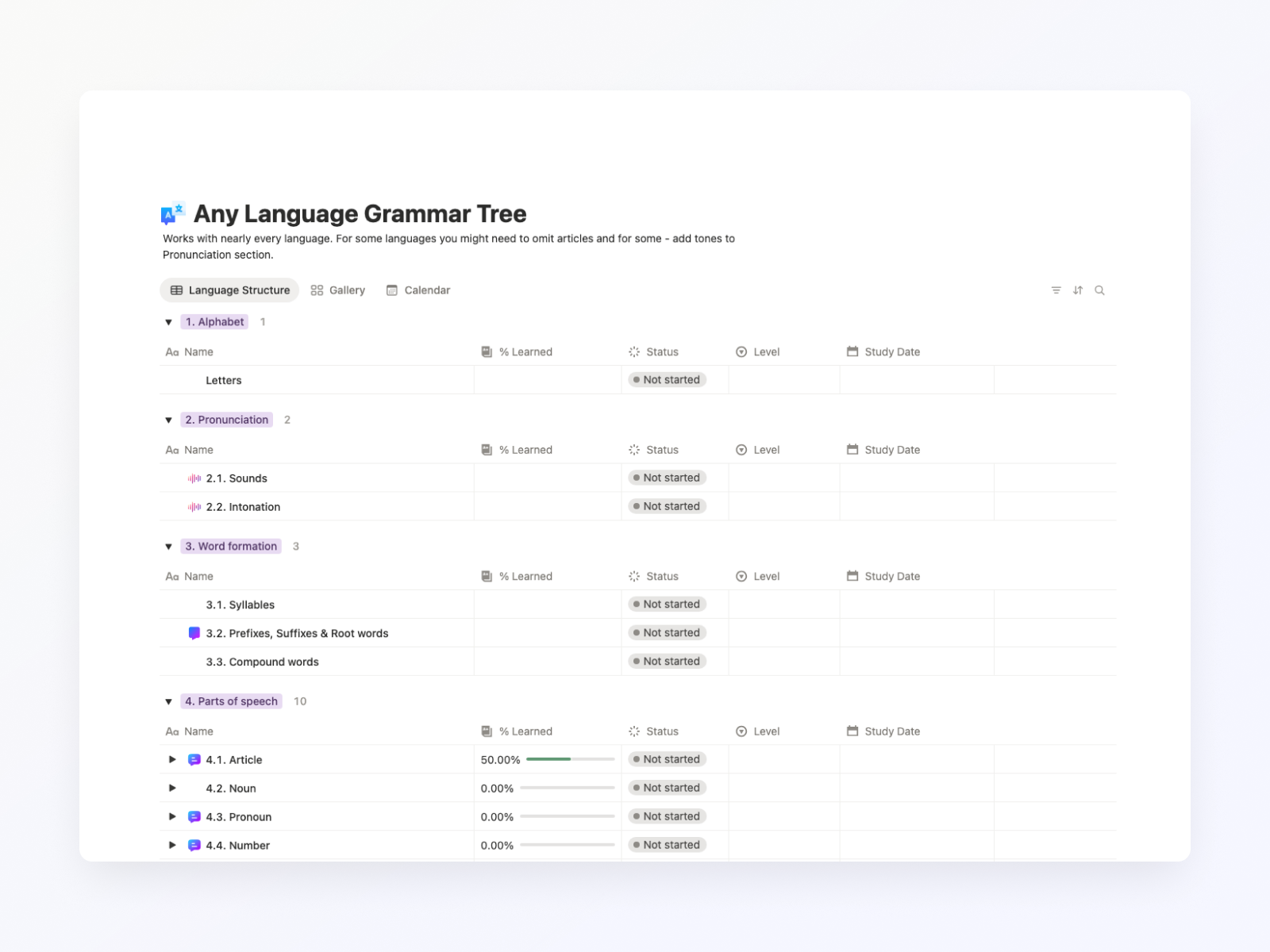Click the 1. Alphabet group tag
The image size is (1270, 952).
[x=214, y=322]
